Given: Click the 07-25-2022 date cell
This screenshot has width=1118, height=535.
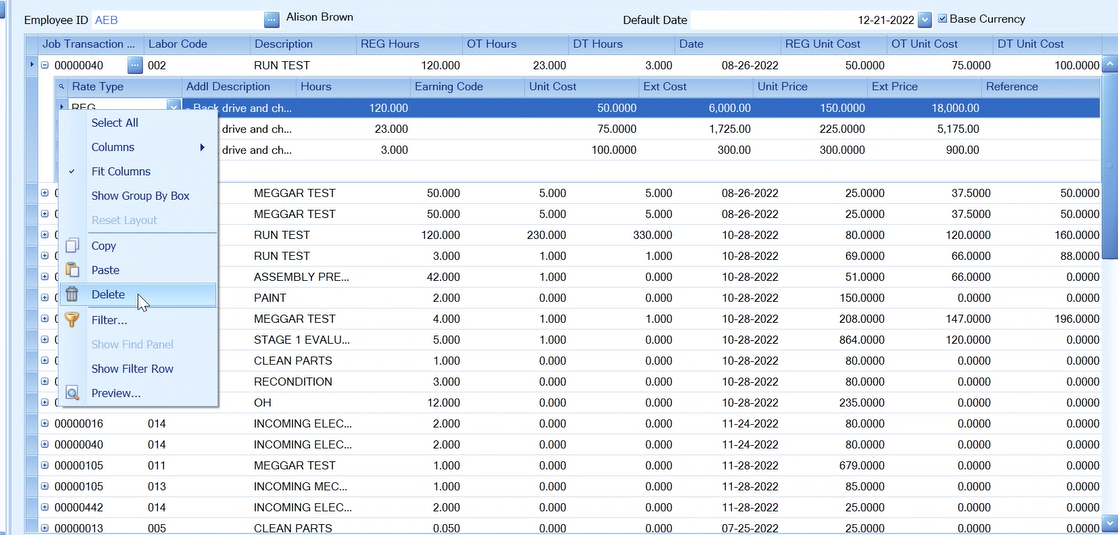Looking at the screenshot, I should (x=728, y=529).
